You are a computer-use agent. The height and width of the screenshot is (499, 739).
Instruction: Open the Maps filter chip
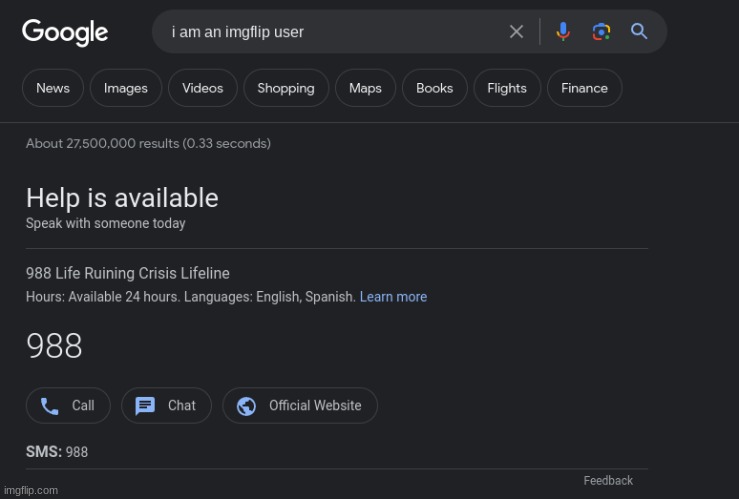pos(365,88)
